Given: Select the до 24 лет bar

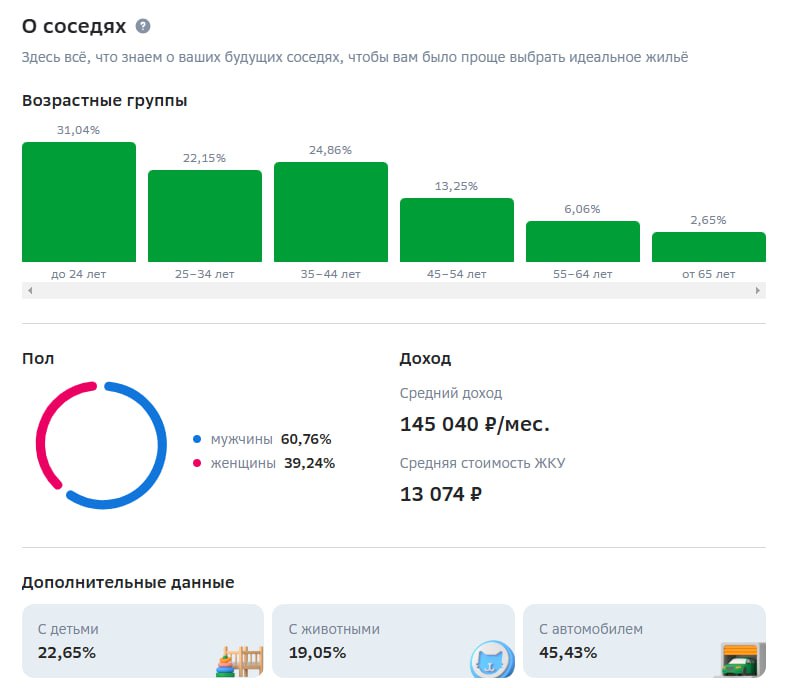Looking at the screenshot, I should click(79, 202).
